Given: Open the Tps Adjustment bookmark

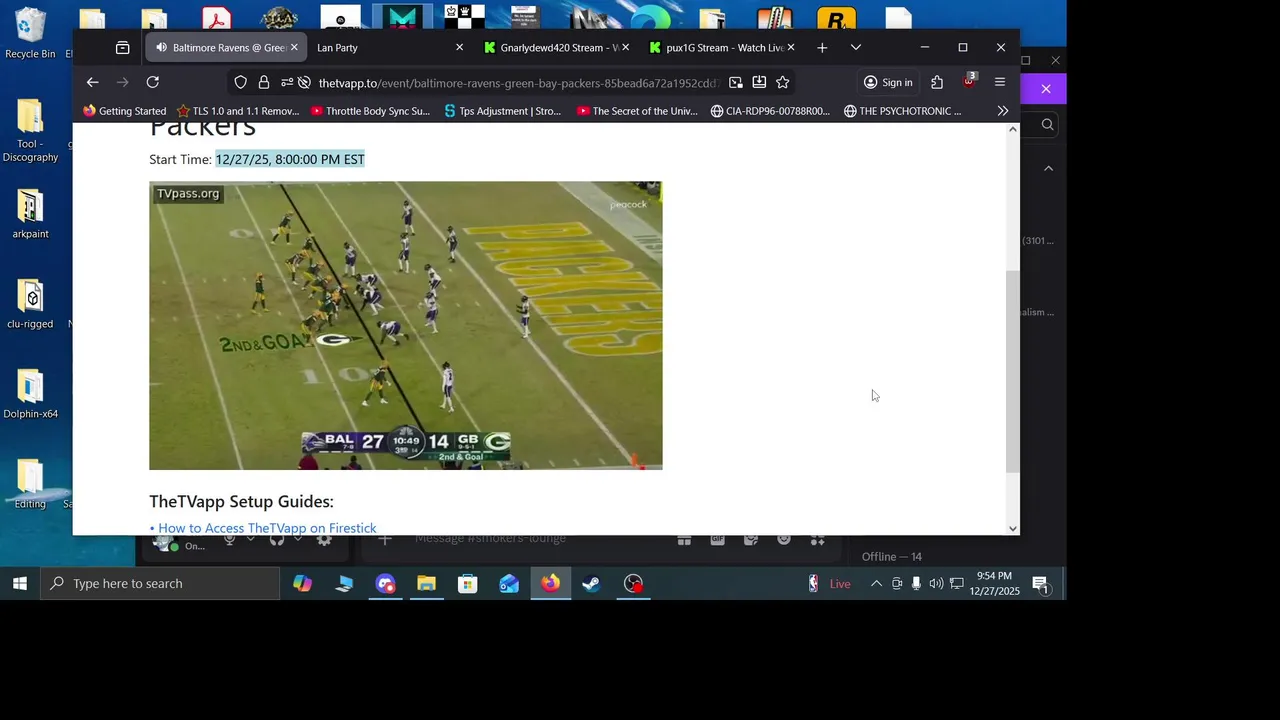Looking at the screenshot, I should pyautogui.click(x=502, y=111).
